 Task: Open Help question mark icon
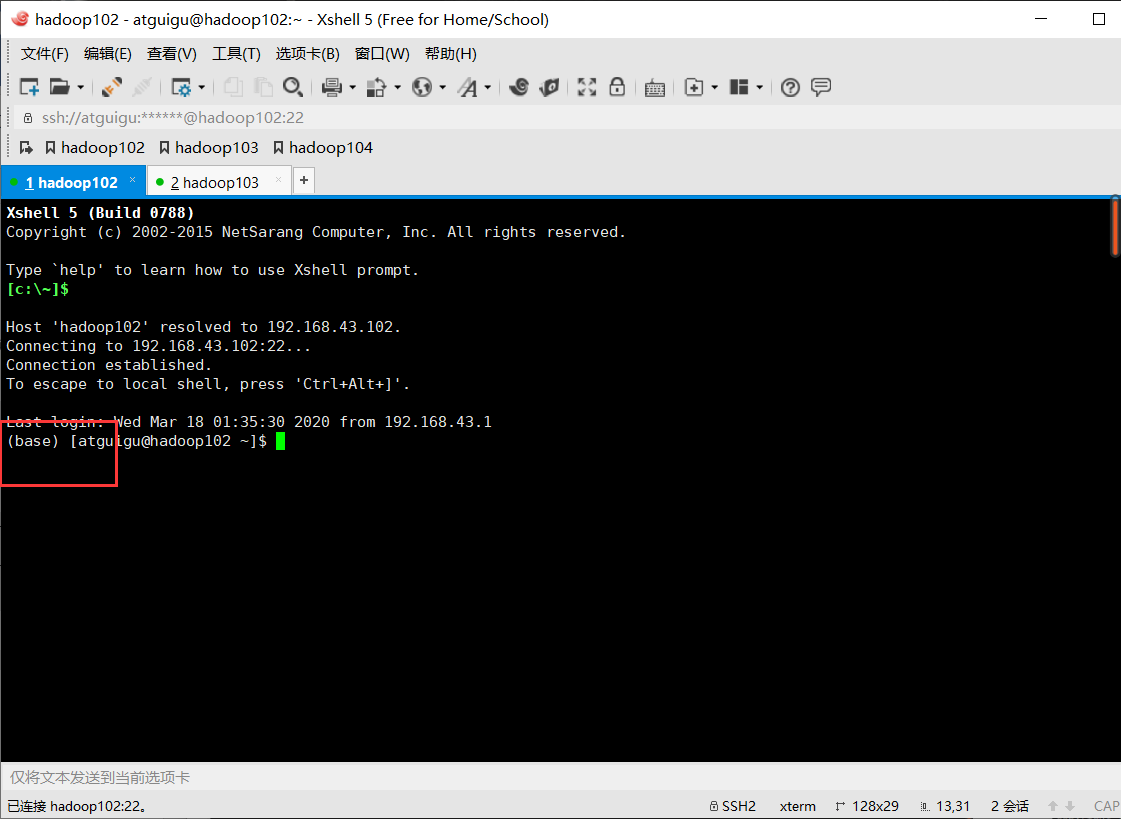[790, 87]
